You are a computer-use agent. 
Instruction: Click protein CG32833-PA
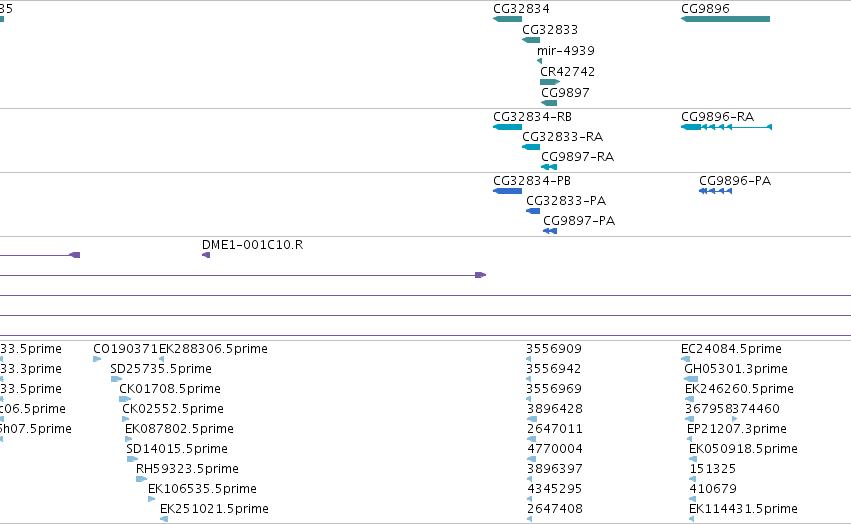566,201
